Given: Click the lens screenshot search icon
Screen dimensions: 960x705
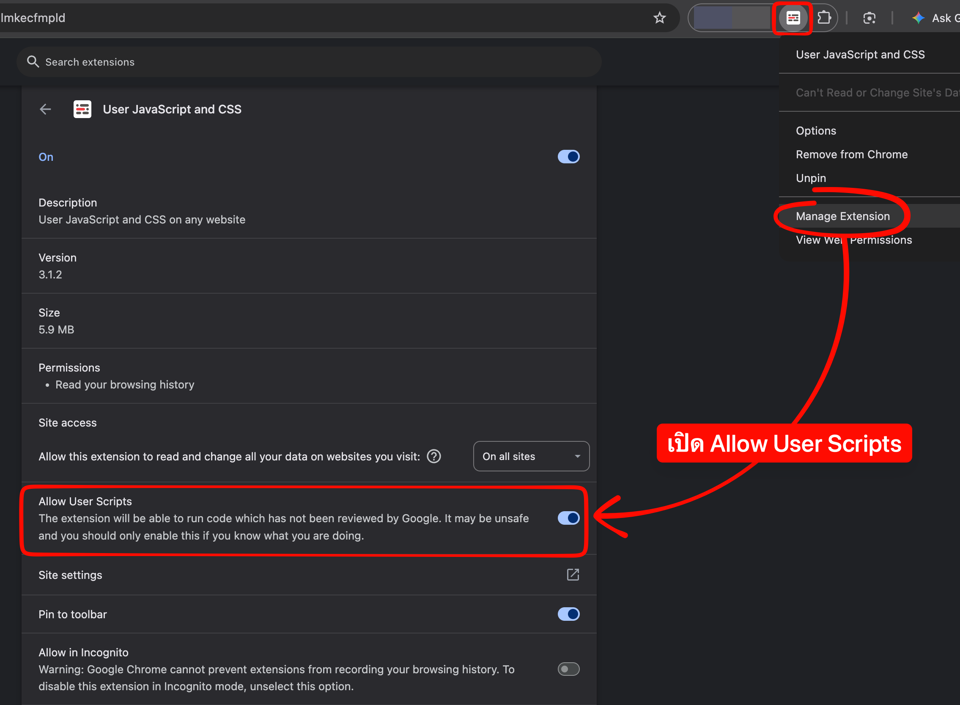Looking at the screenshot, I should click(x=869, y=18).
